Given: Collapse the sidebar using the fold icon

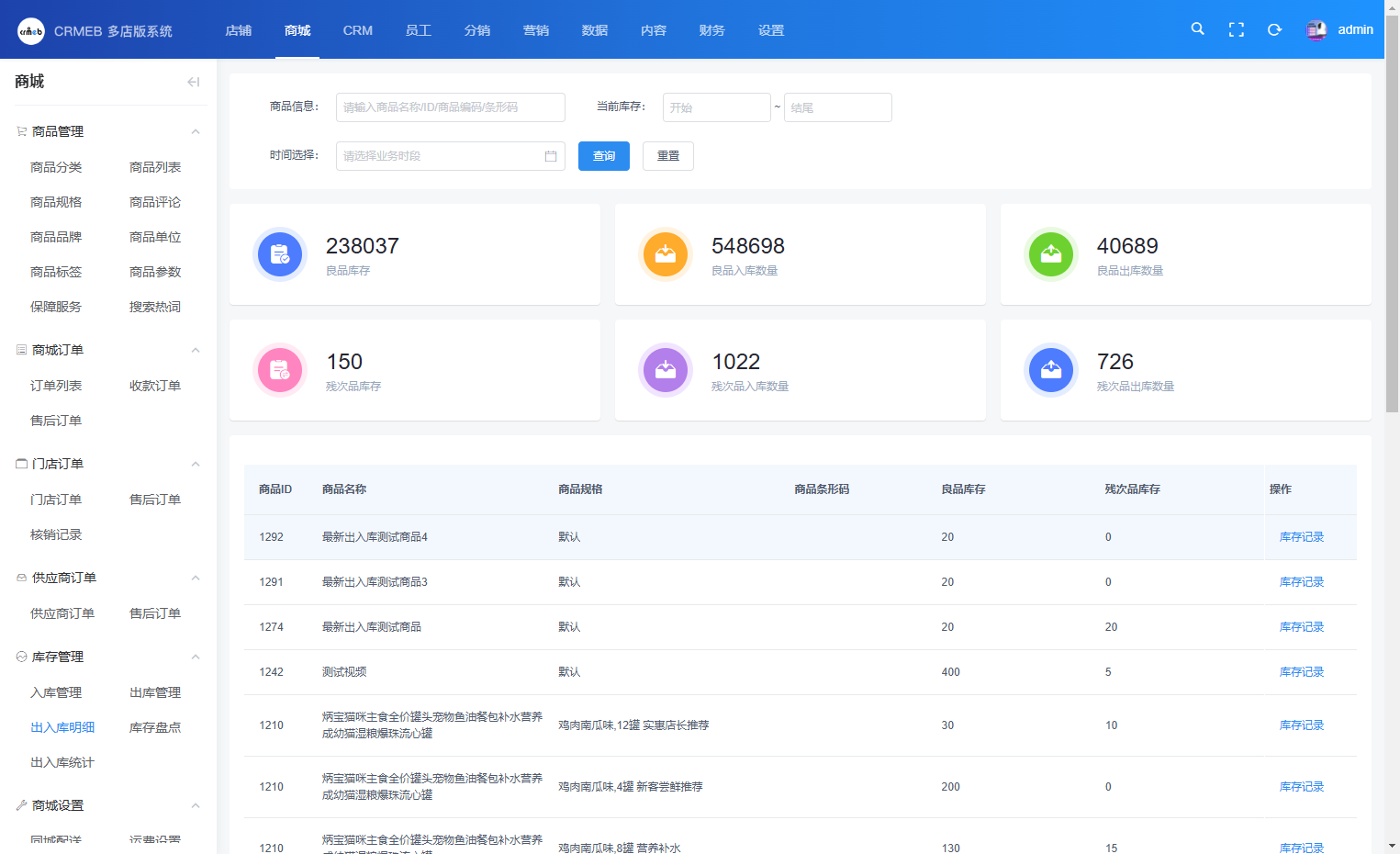Looking at the screenshot, I should click(x=193, y=82).
